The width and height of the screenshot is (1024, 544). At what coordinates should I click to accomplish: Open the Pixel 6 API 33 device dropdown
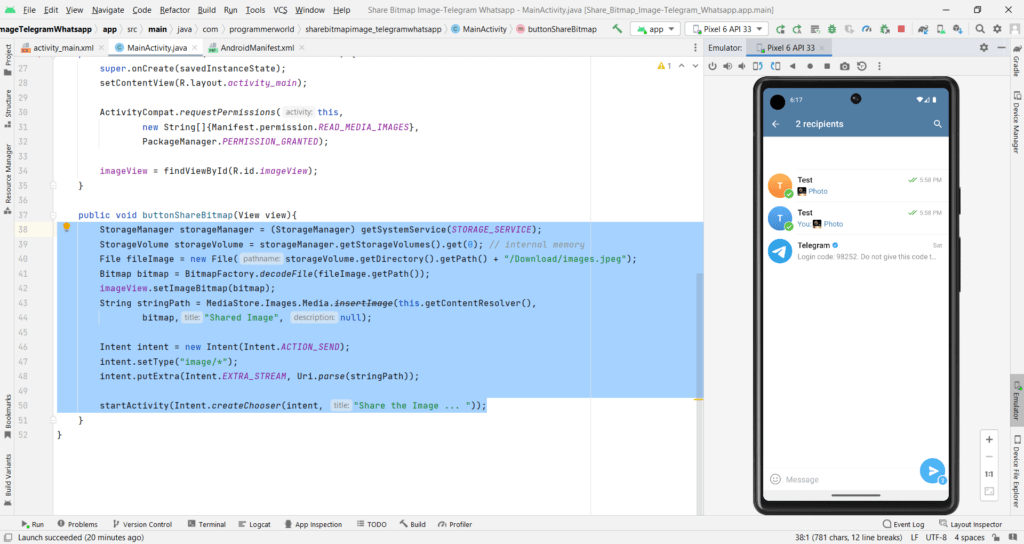click(727, 29)
